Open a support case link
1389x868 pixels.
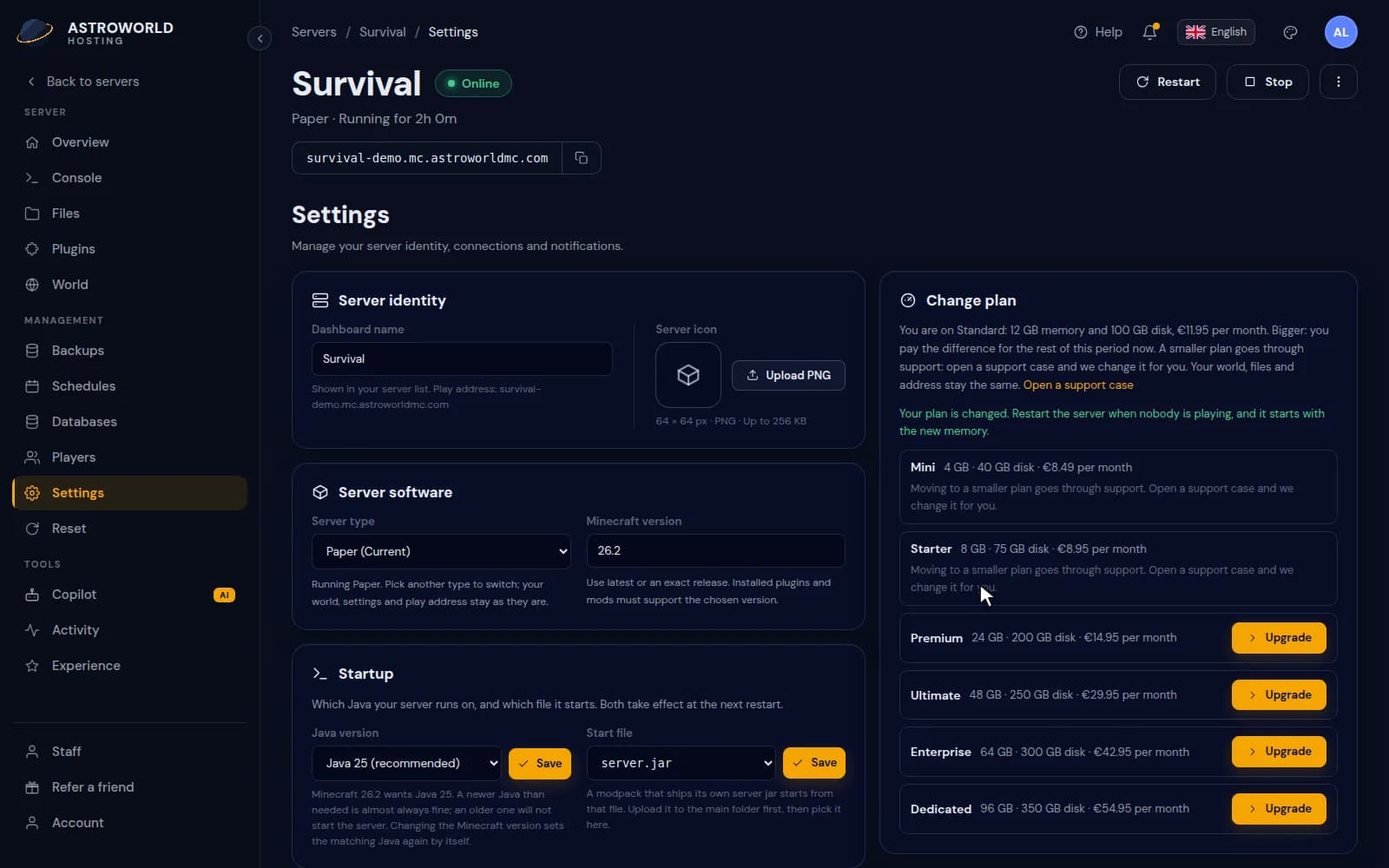click(1078, 385)
